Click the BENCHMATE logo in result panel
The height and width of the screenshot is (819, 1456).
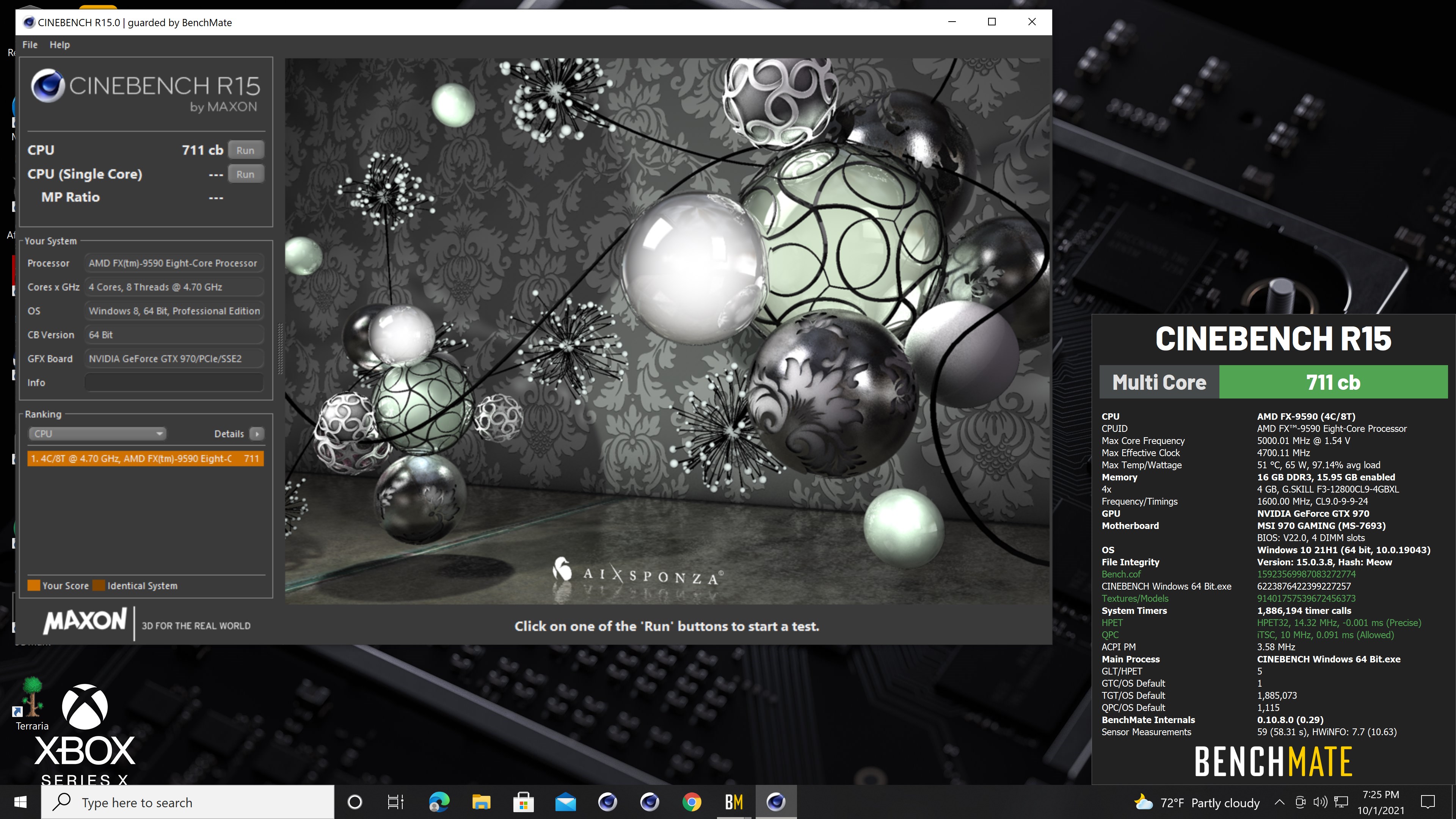point(1273,761)
